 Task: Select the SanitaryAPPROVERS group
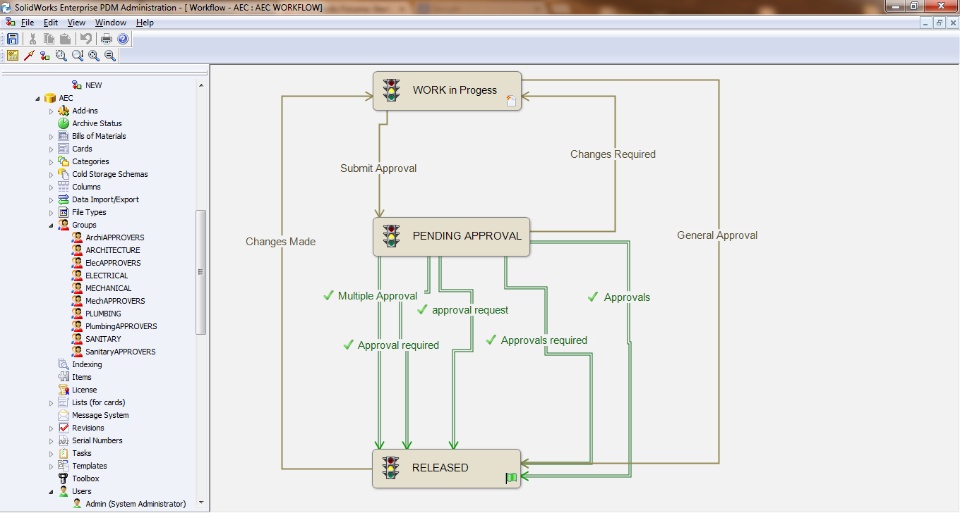coord(120,352)
